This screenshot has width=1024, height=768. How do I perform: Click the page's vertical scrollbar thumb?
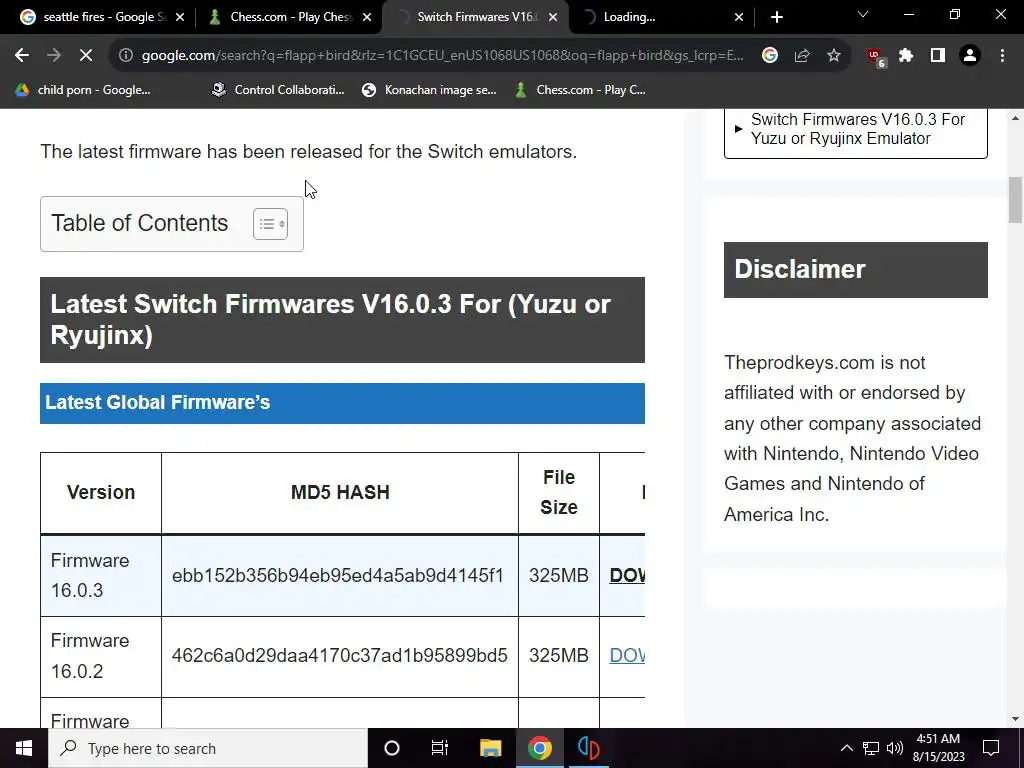(1015, 200)
